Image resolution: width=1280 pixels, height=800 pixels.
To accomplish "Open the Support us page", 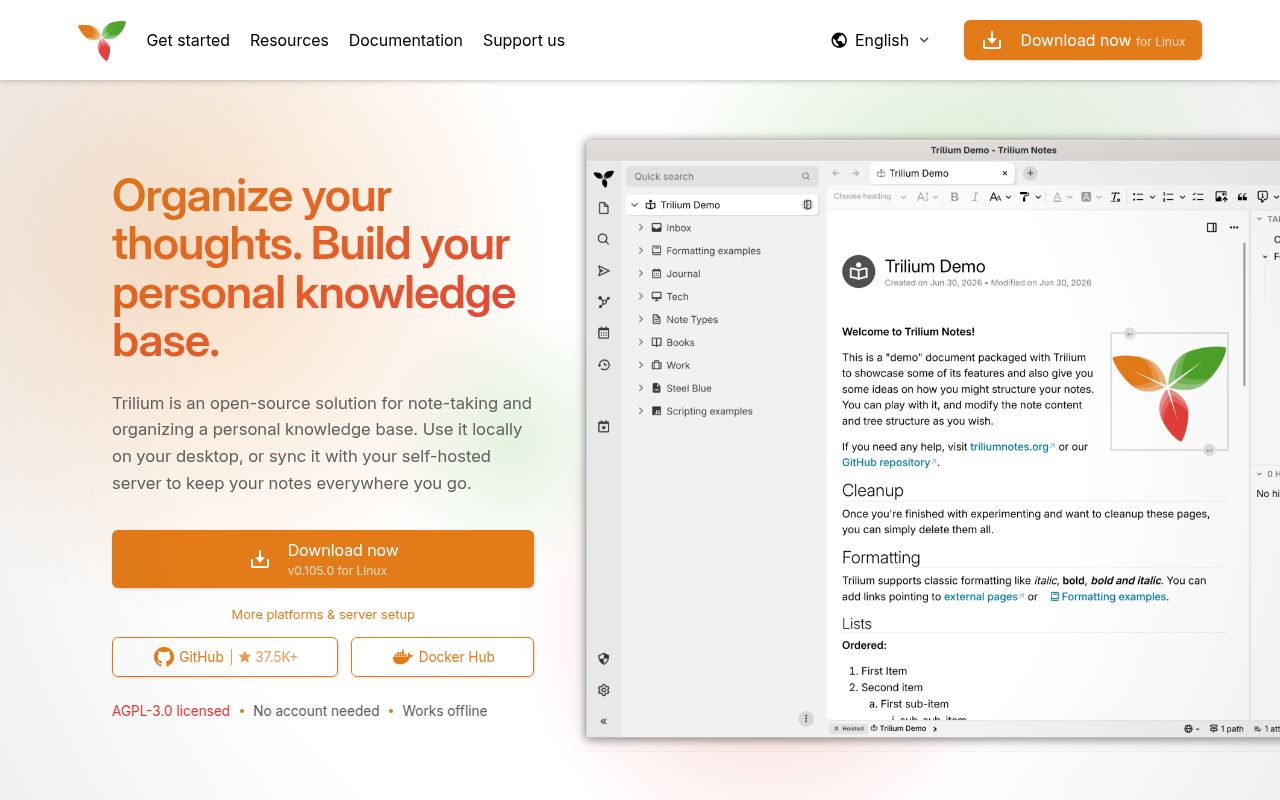I will [x=524, y=40].
